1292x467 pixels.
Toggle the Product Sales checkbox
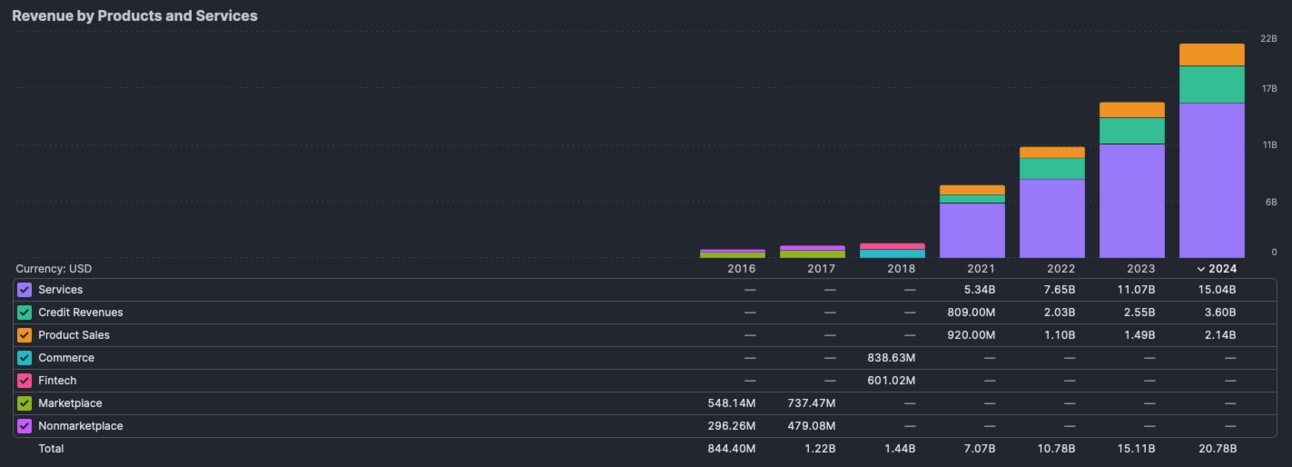pyautogui.click(x=25, y=335)
